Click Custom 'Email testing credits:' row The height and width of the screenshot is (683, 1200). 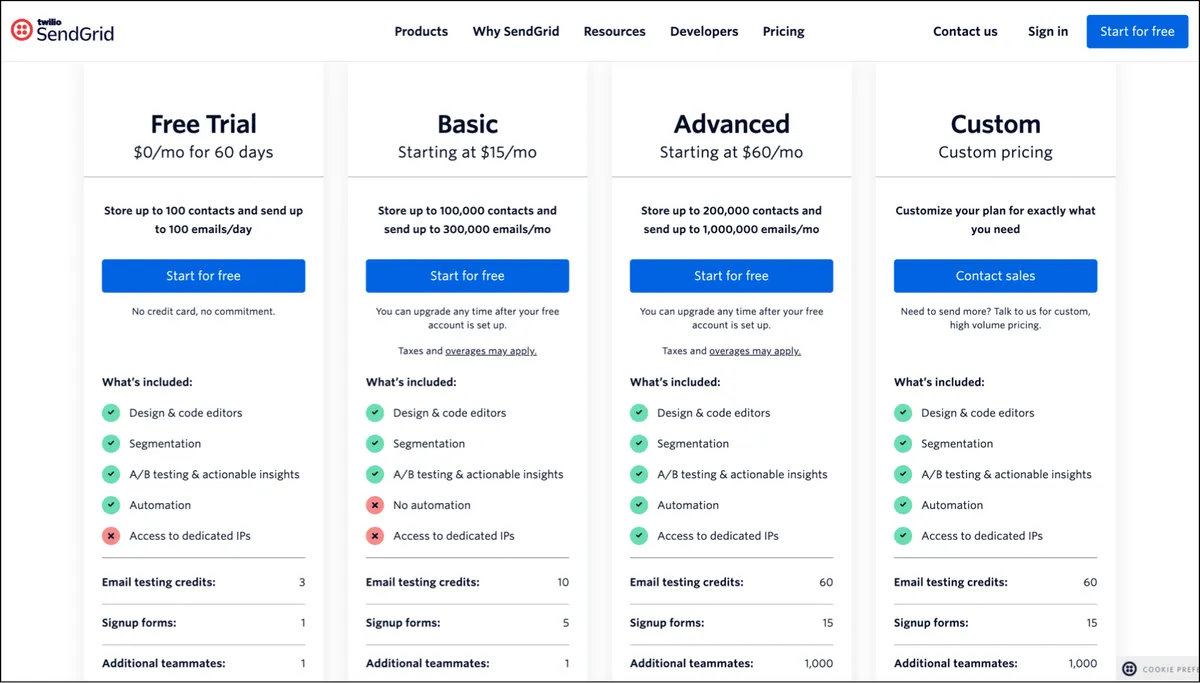coord(995,582)
